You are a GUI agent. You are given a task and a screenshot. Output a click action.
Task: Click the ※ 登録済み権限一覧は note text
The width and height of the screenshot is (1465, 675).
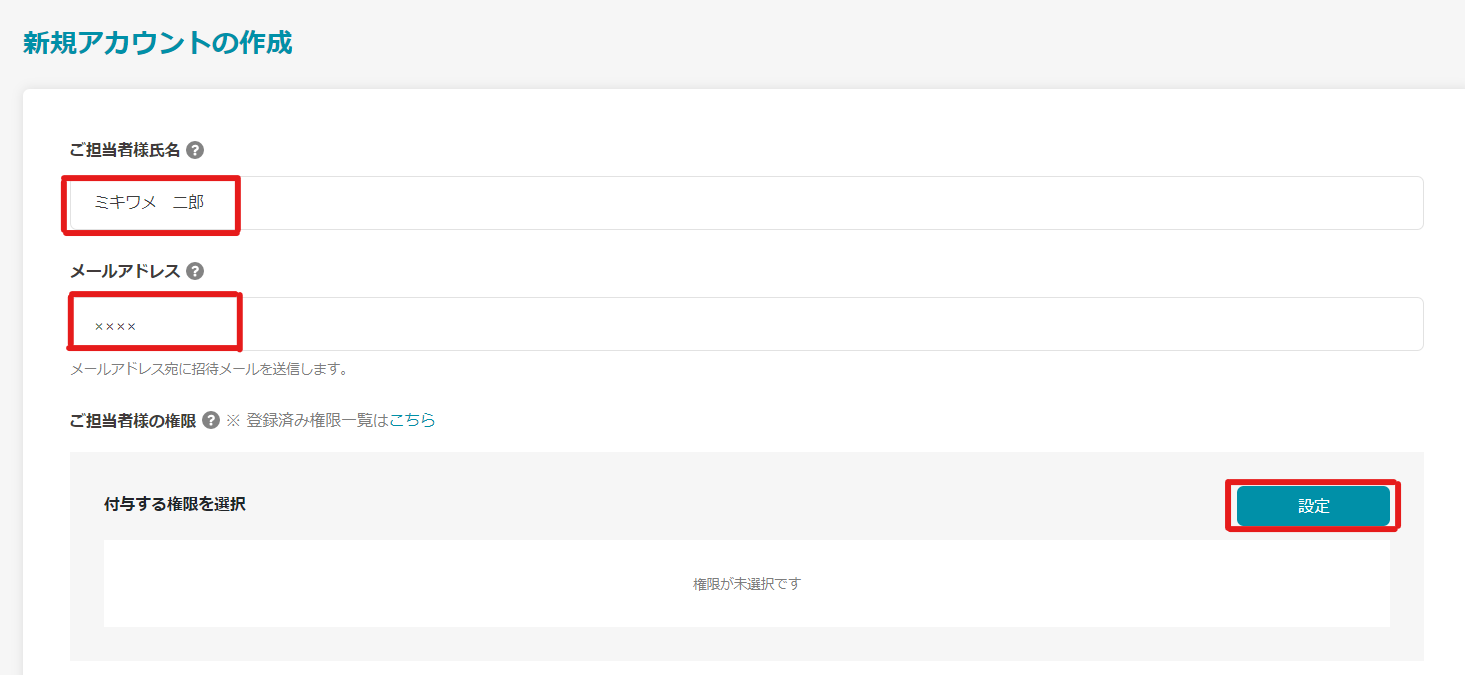[306, 421]
